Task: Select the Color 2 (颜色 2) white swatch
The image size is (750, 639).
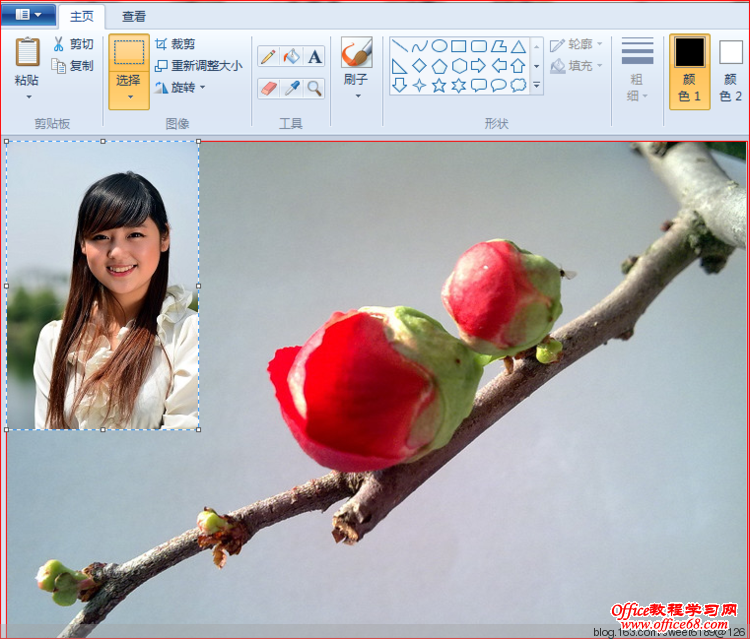Action: pos(731,52)
